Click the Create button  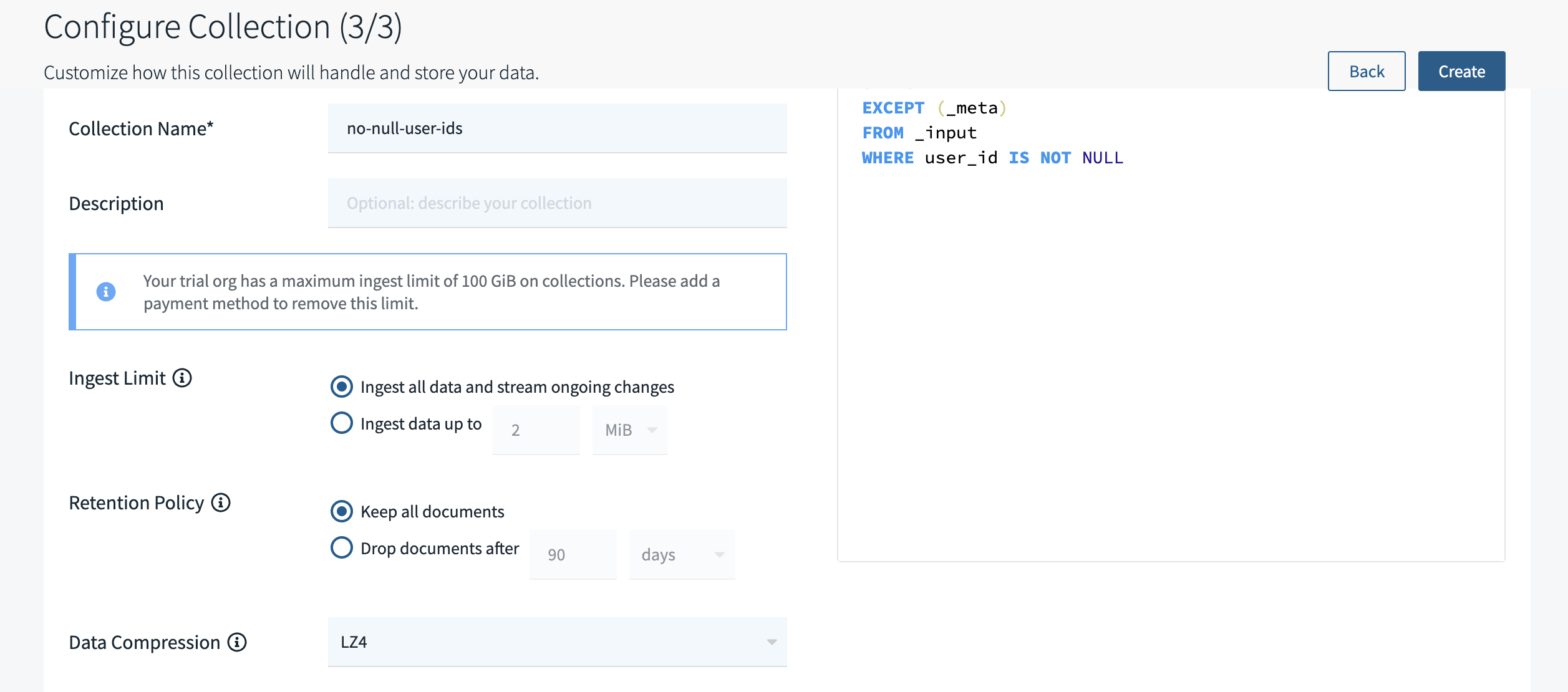(1461, 72)
